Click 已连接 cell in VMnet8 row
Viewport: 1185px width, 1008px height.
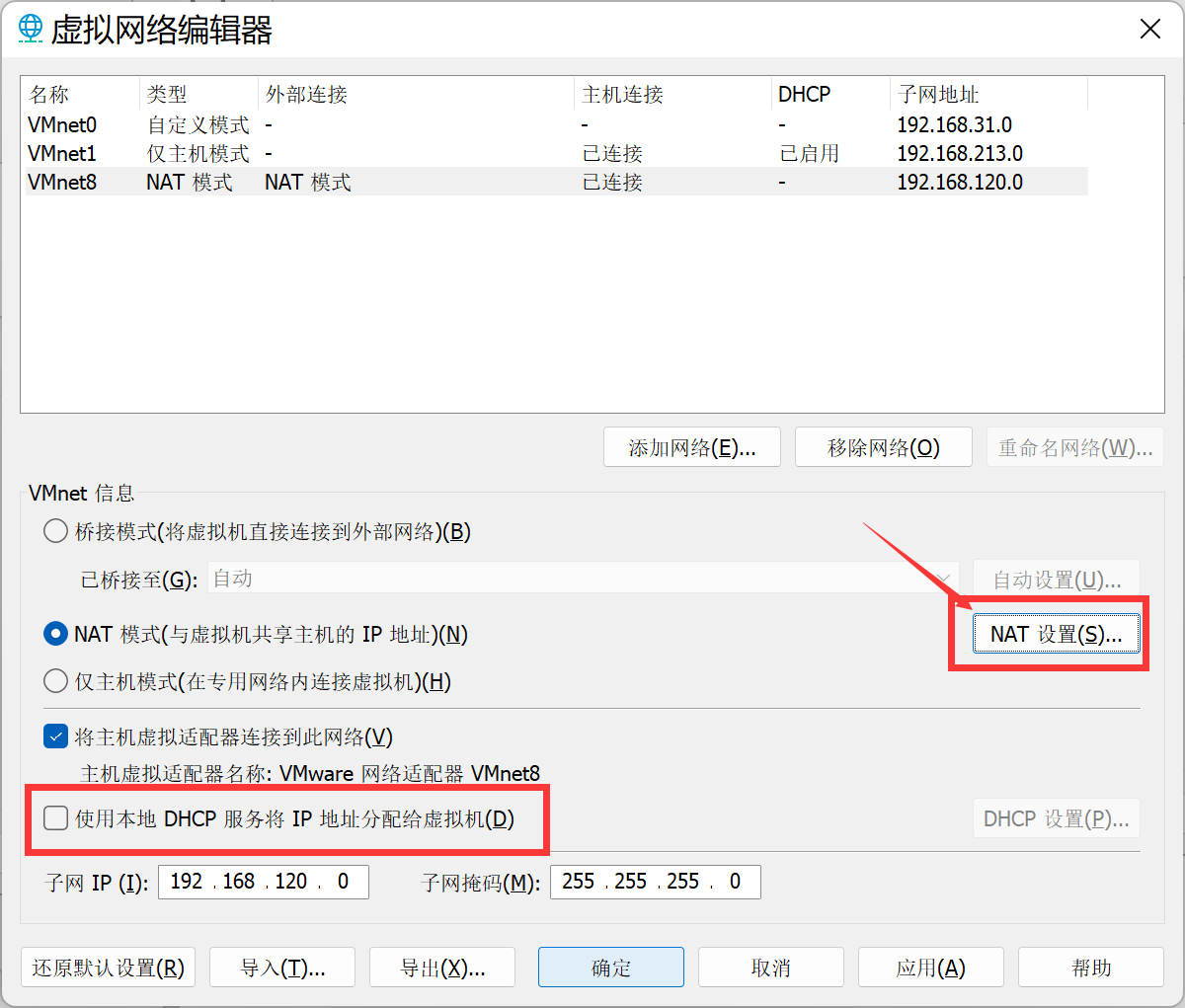click(x=612, y=183)
